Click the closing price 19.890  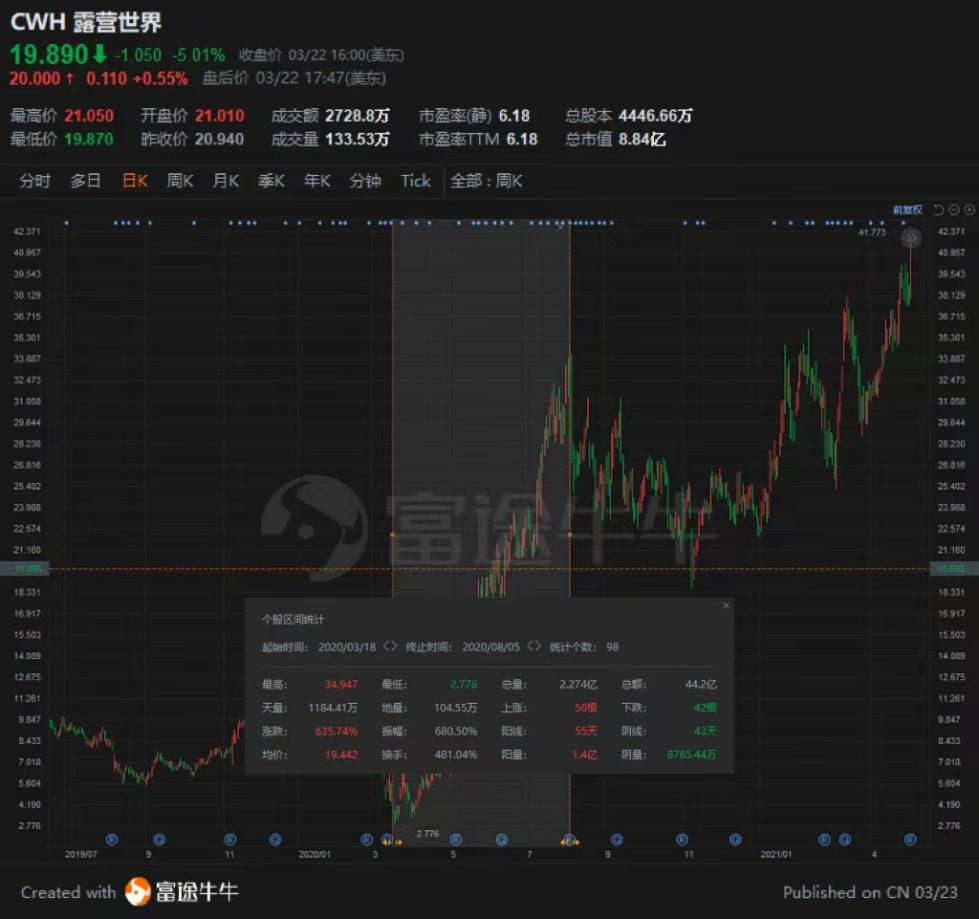(49, 54)
